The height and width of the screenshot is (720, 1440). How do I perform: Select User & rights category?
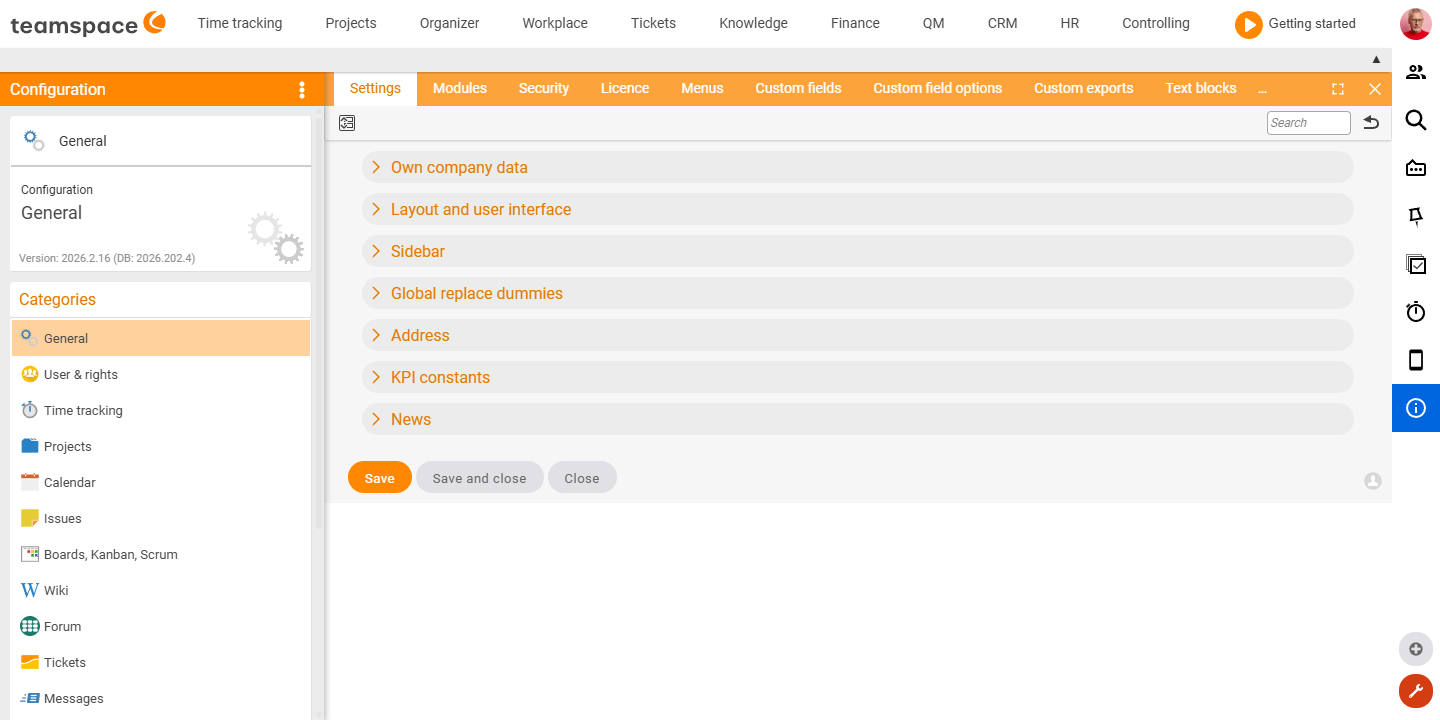[x=161, y=374]
